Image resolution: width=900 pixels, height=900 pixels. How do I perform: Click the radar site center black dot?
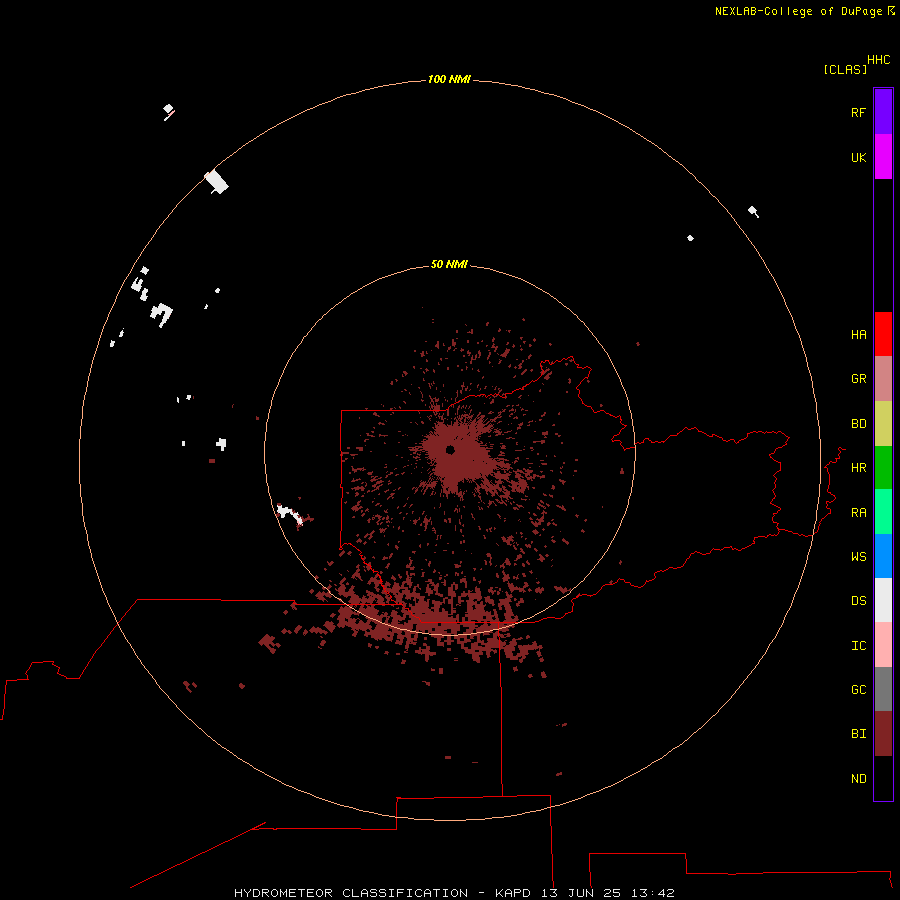(451, 450)
